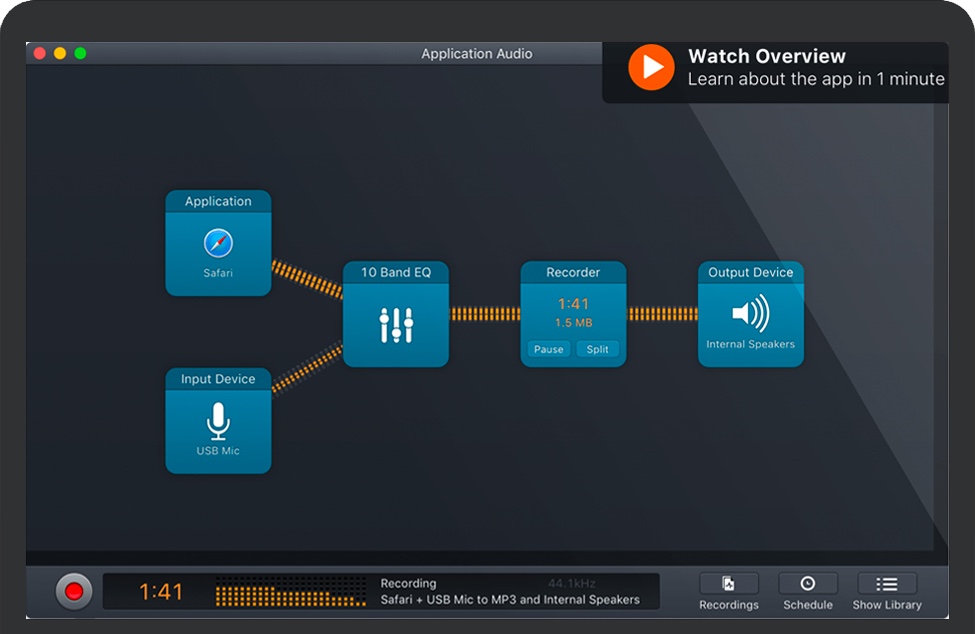Open the Recordings panel icon
Image resolution: width=975 pixels, height=634 pixels.
[x=728, y=584]
